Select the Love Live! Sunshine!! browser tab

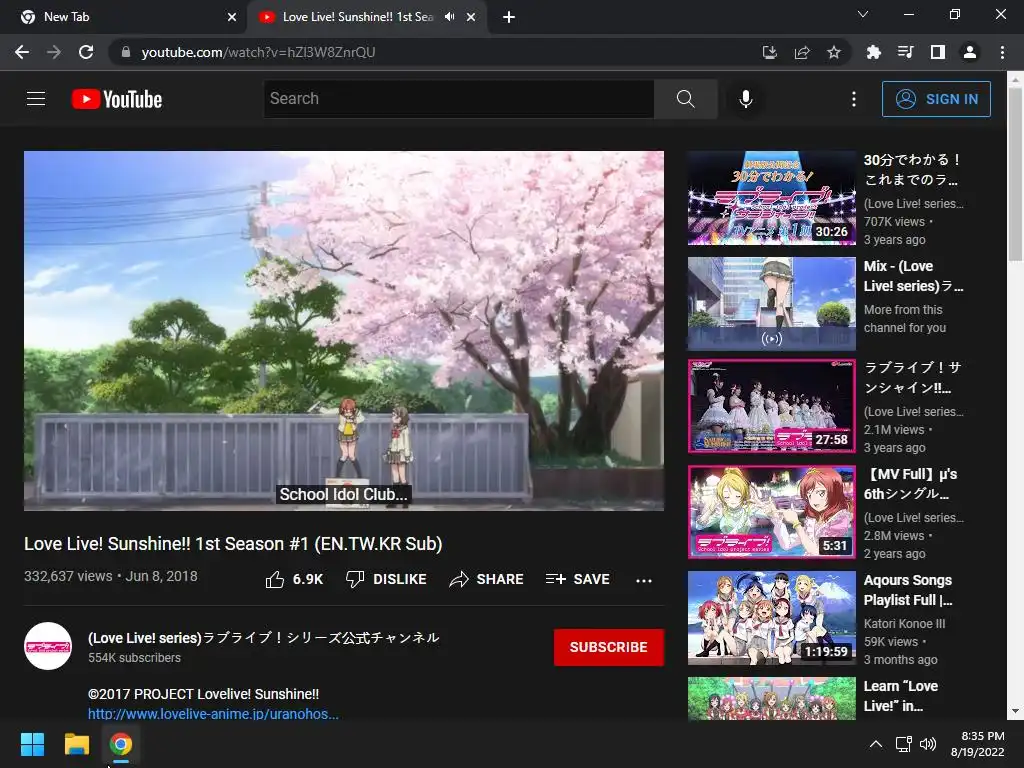358,17
